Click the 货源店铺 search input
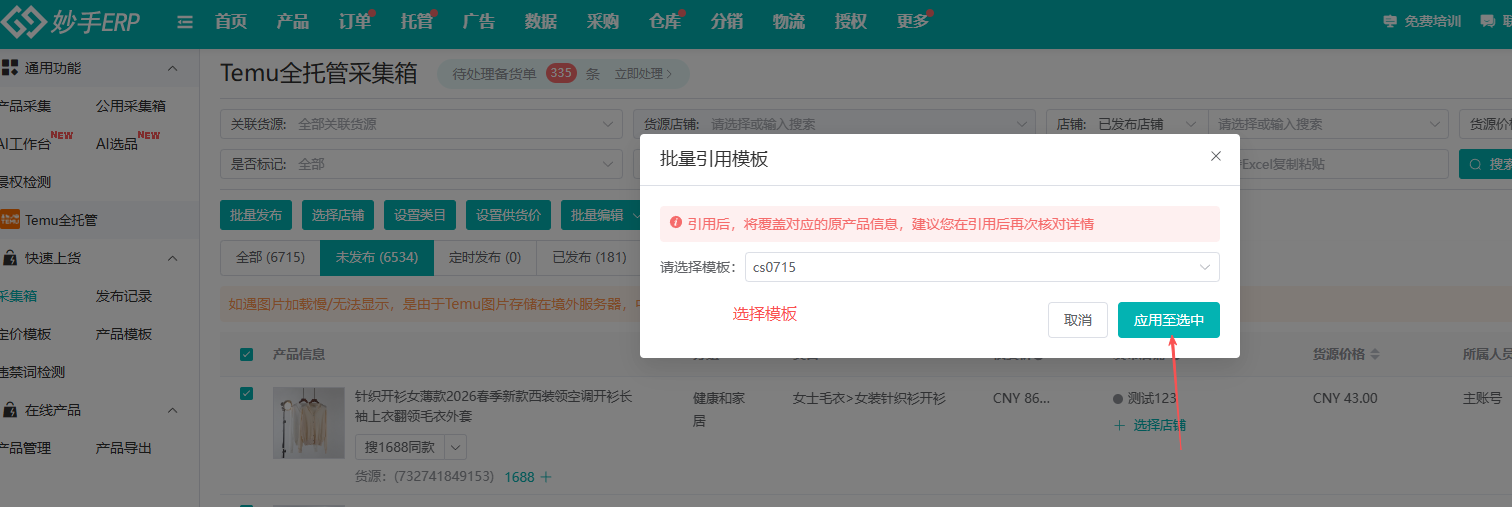Viewport: 1512px width, 507px height. click(x=835, y=124)
